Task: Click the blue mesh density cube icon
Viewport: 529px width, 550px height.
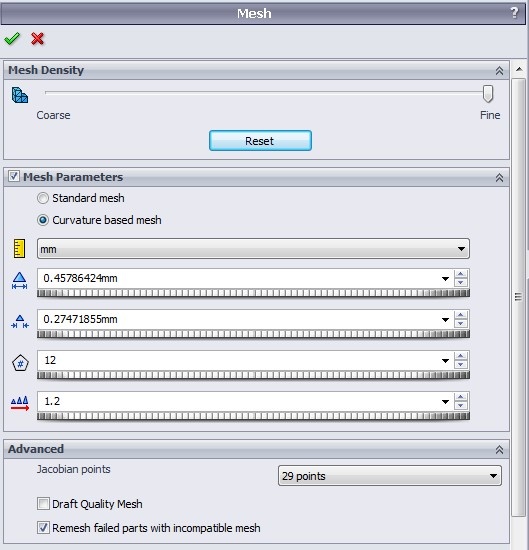Action: coord(20,95)
